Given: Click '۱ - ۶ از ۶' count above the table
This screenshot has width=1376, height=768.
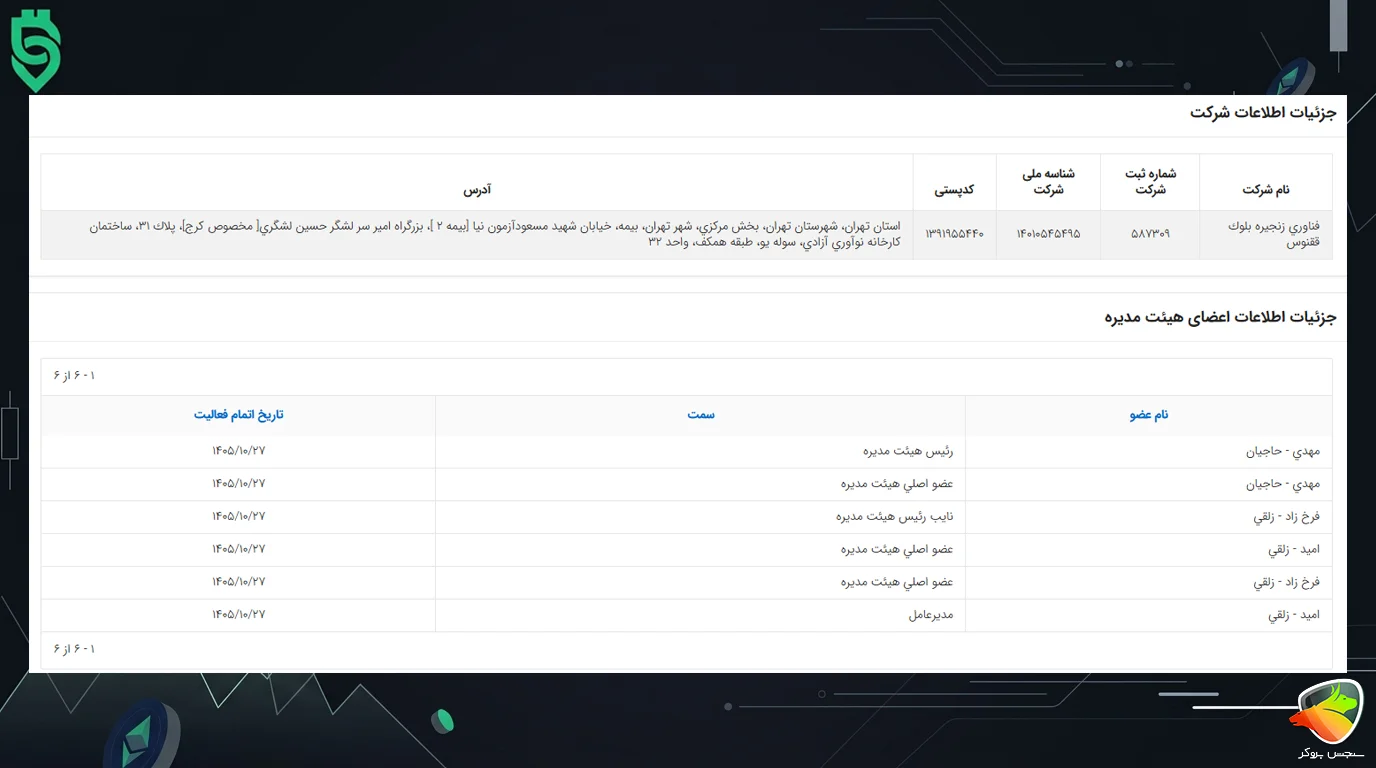Looking at the screenshot, I should (75, 376).
